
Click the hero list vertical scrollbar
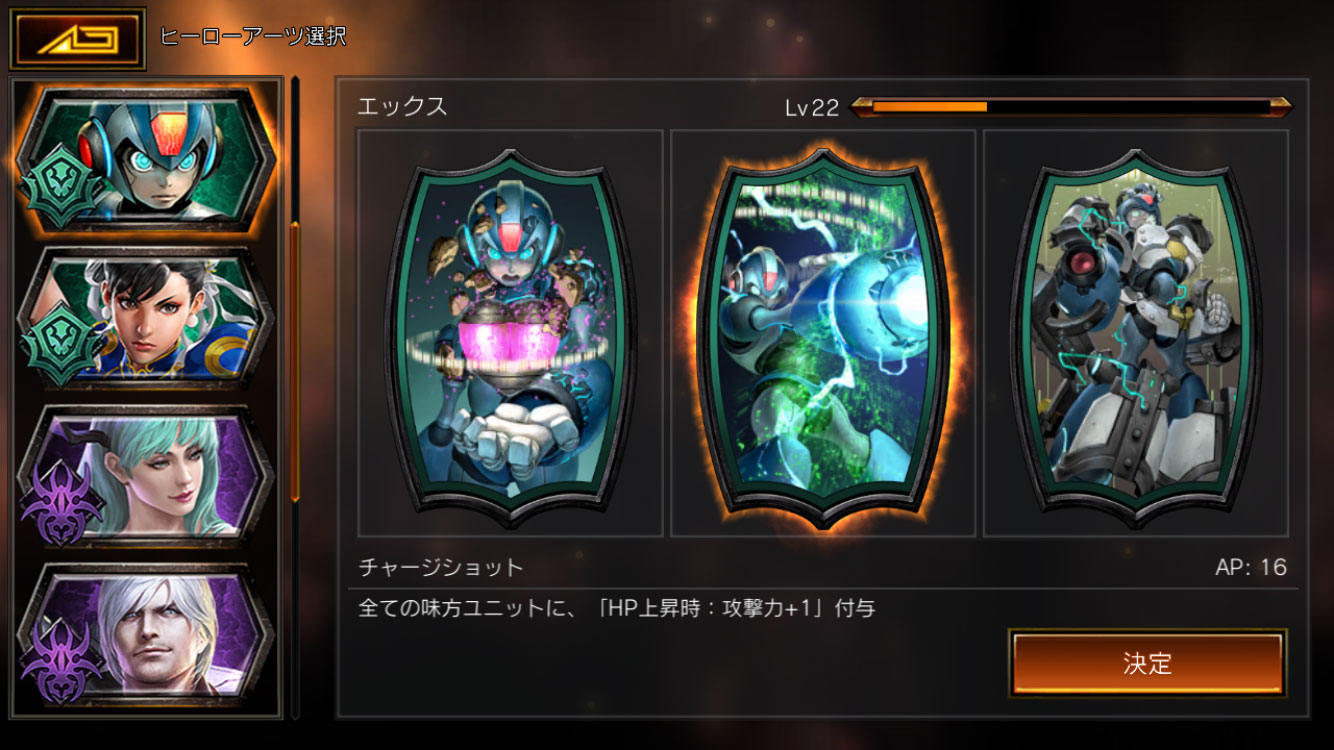point(295,397)
